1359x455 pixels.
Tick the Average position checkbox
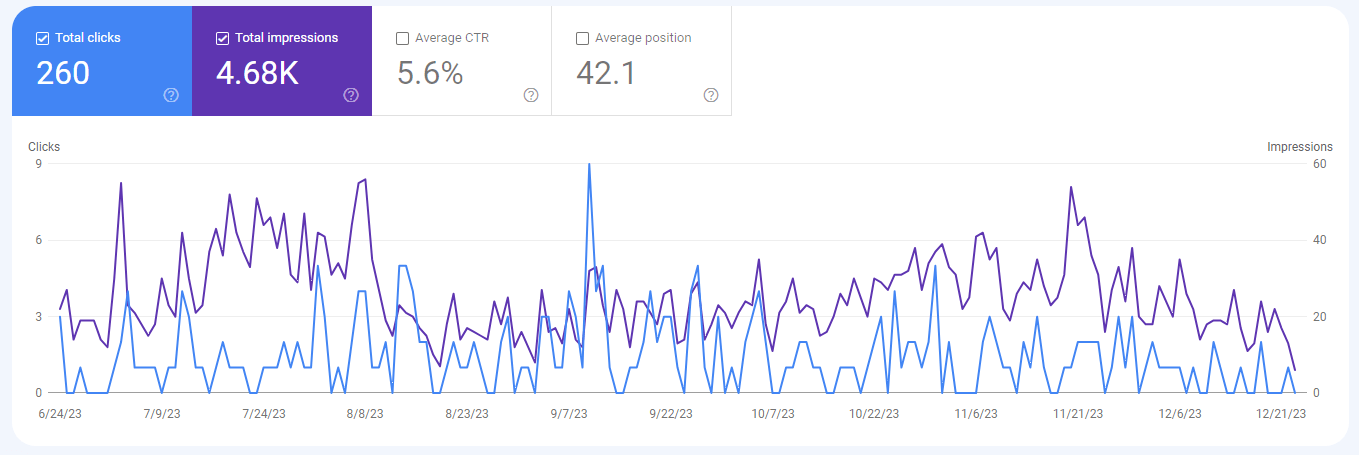click(x=582, y=38)
